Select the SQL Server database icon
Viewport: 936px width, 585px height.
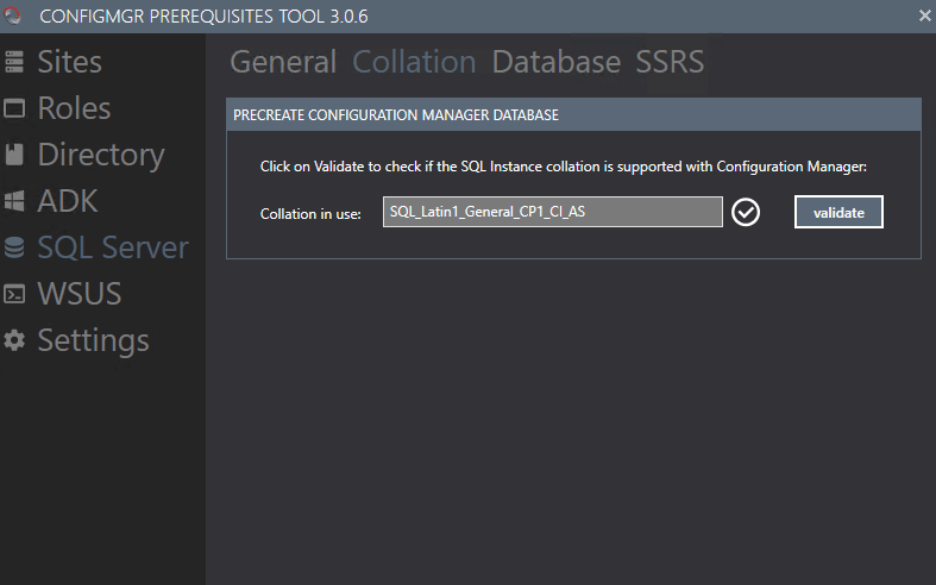pyautogui.click(x=17, y=247)
